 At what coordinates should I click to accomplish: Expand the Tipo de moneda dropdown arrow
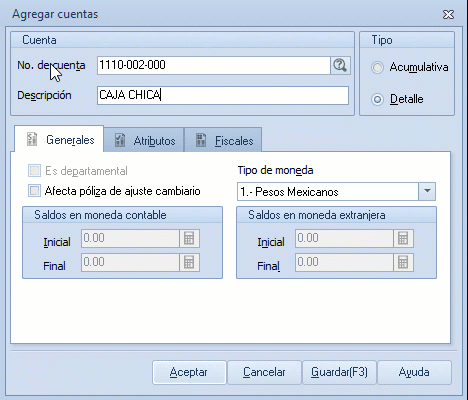[427, 191]
